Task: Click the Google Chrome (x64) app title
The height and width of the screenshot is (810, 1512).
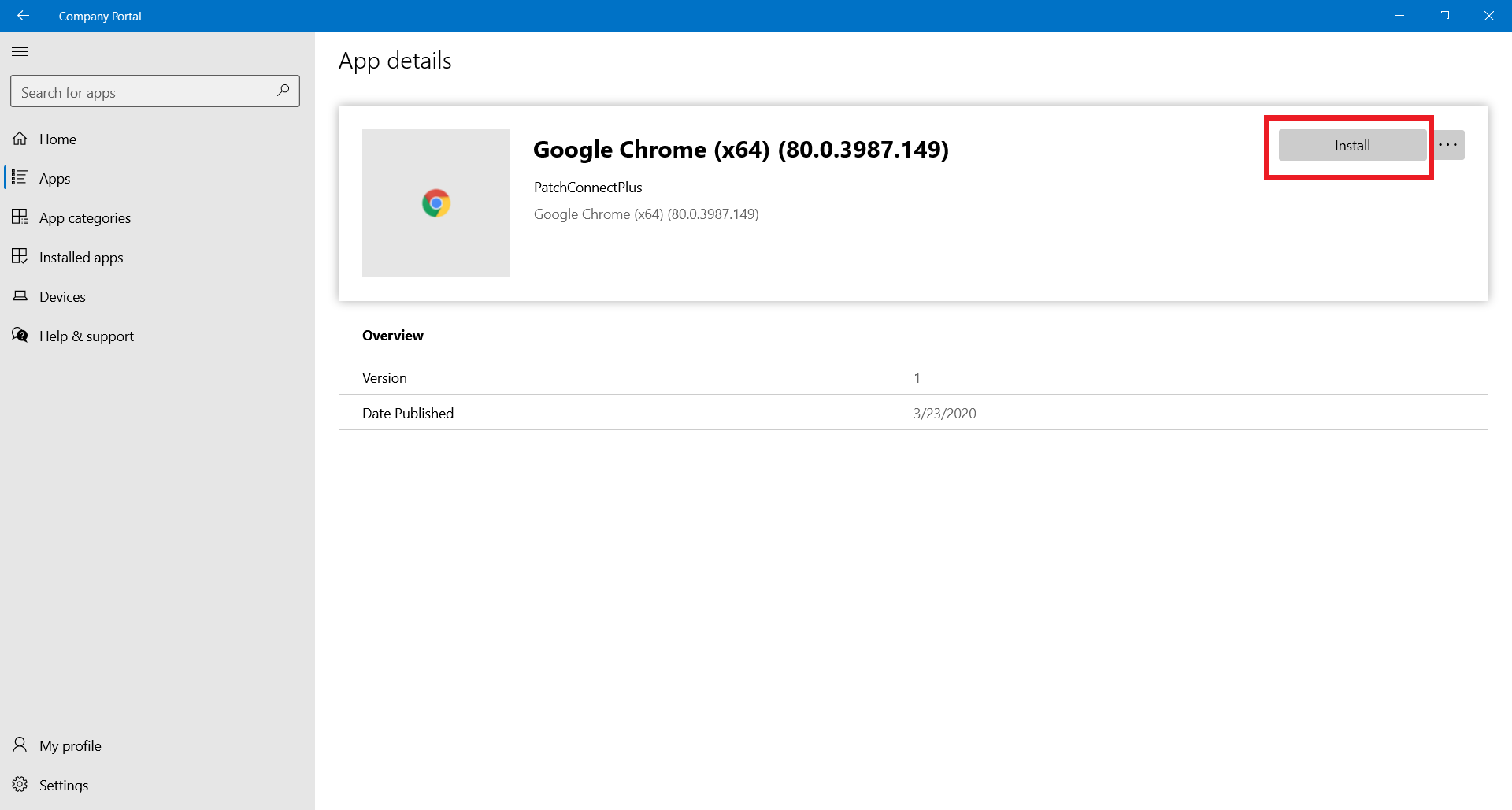Action: pyautogui.click(x=741, y=149)
